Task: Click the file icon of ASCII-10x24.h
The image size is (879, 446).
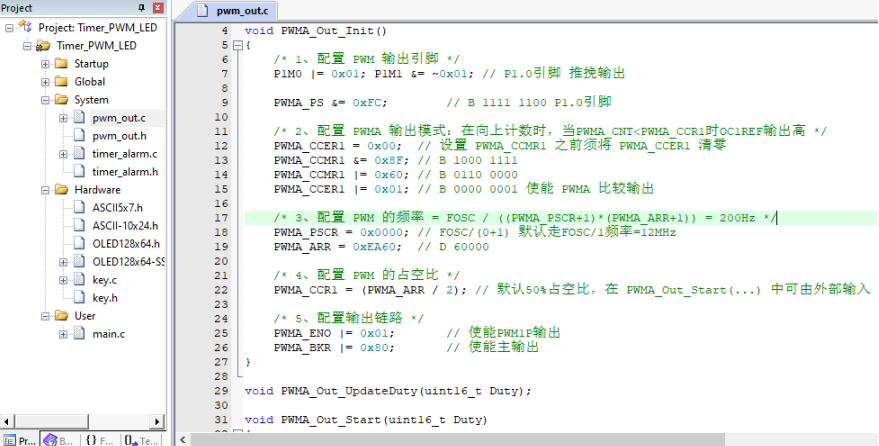Action: coord(80,225)
